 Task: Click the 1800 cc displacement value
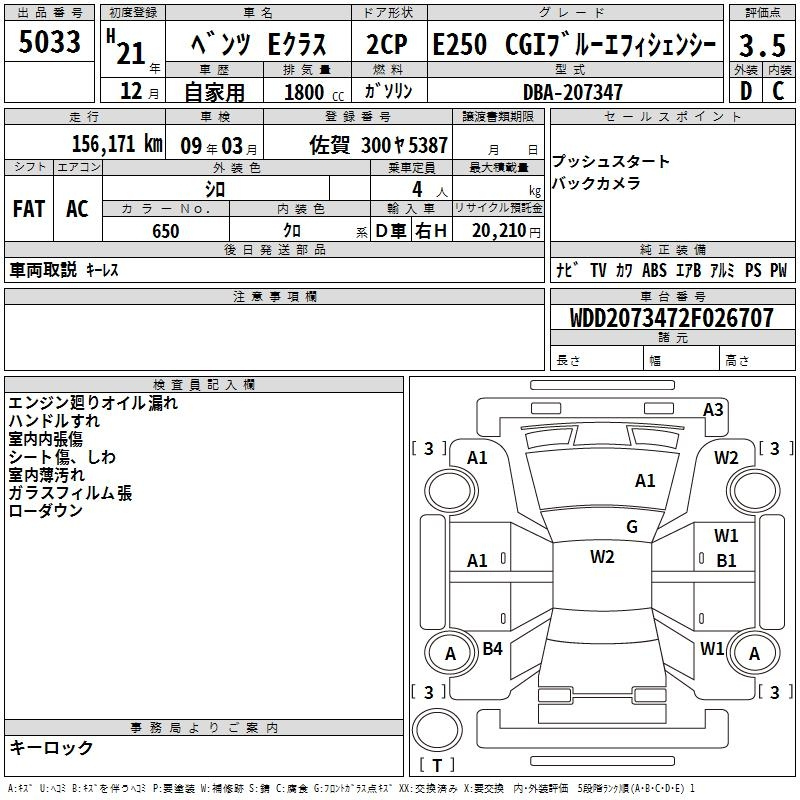point(314,92)
